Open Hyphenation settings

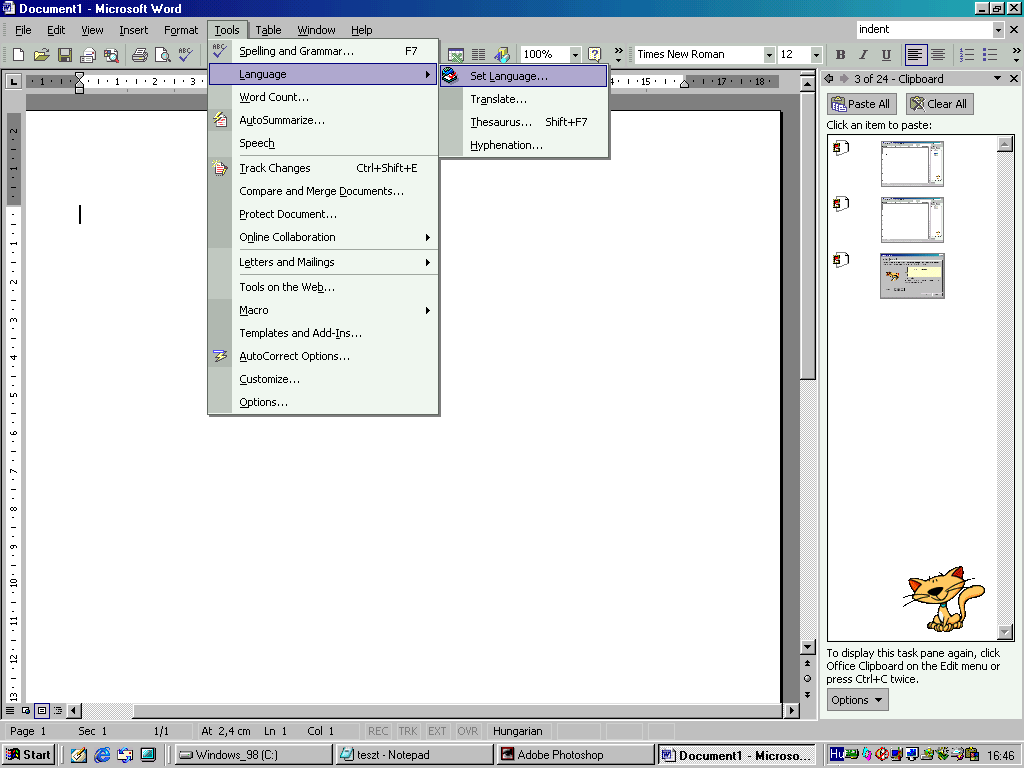pos(524,145)
